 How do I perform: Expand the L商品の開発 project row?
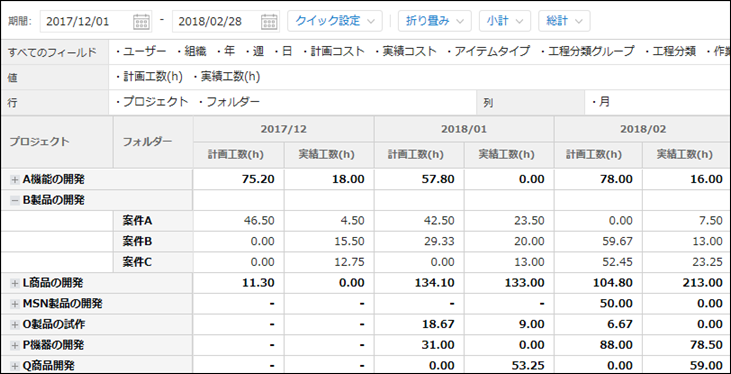point(15,283)
